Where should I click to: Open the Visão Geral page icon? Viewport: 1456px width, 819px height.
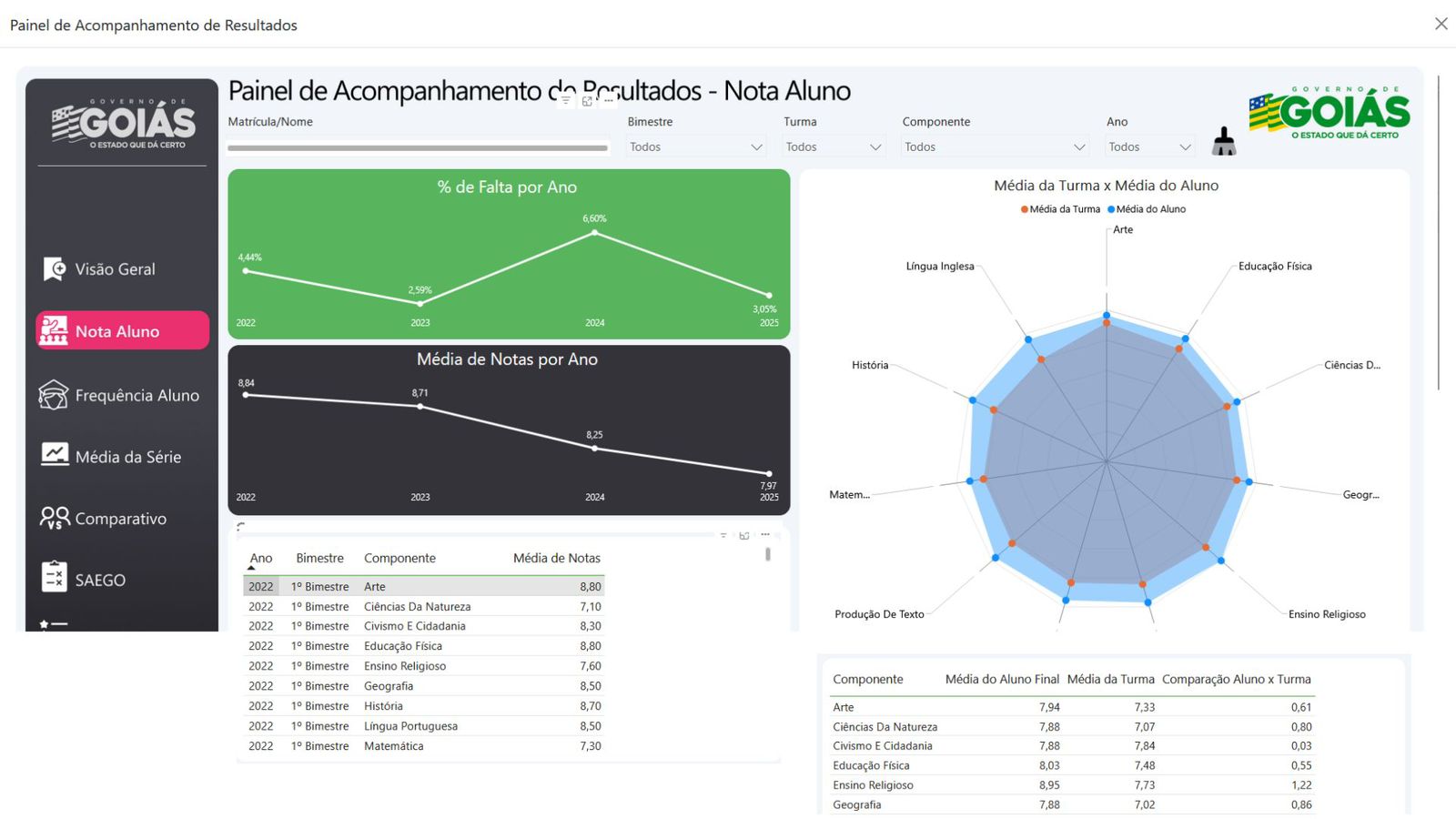coord(55,269)
